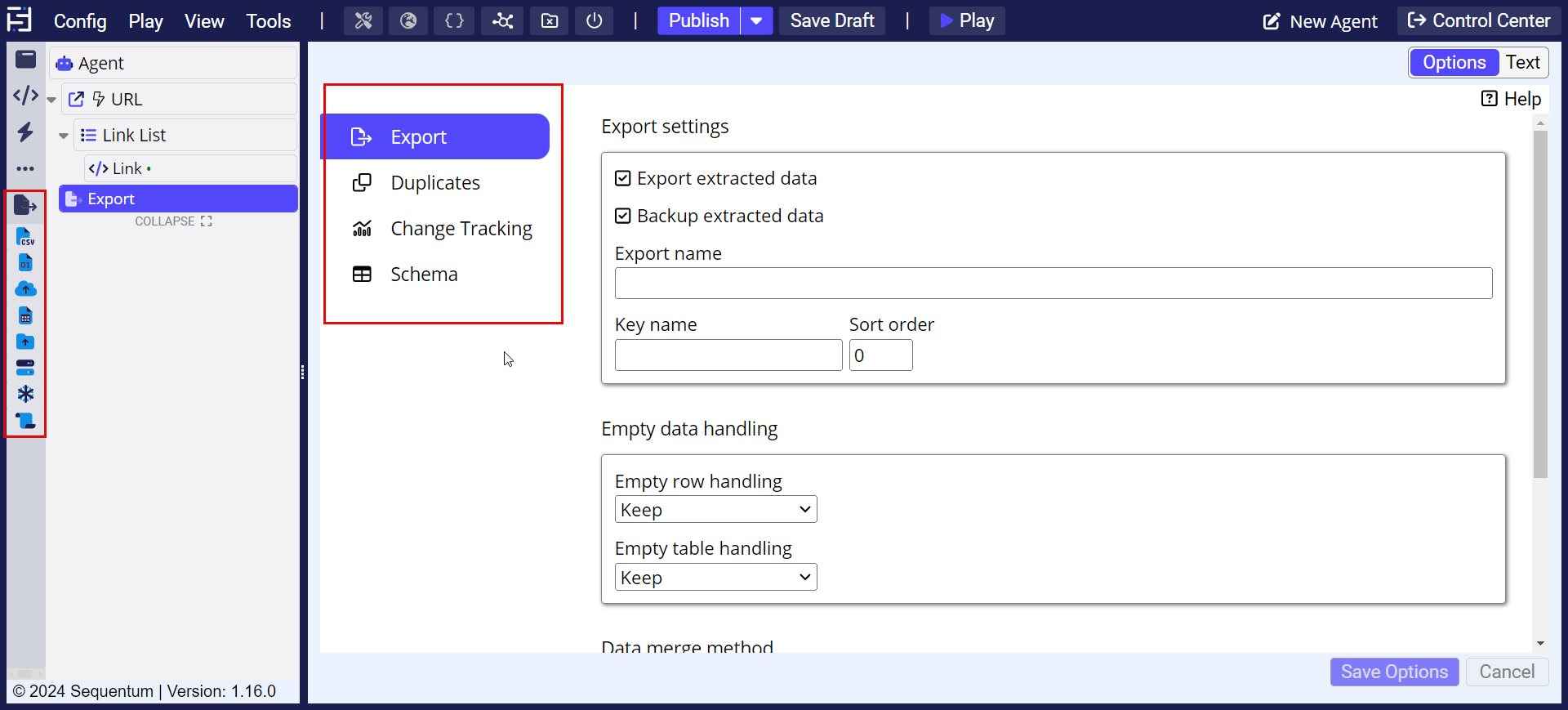Click the Help question mark icon
Image resolution: width=1568 pixels, height=710 pixels.
[x=1489, y=99]
